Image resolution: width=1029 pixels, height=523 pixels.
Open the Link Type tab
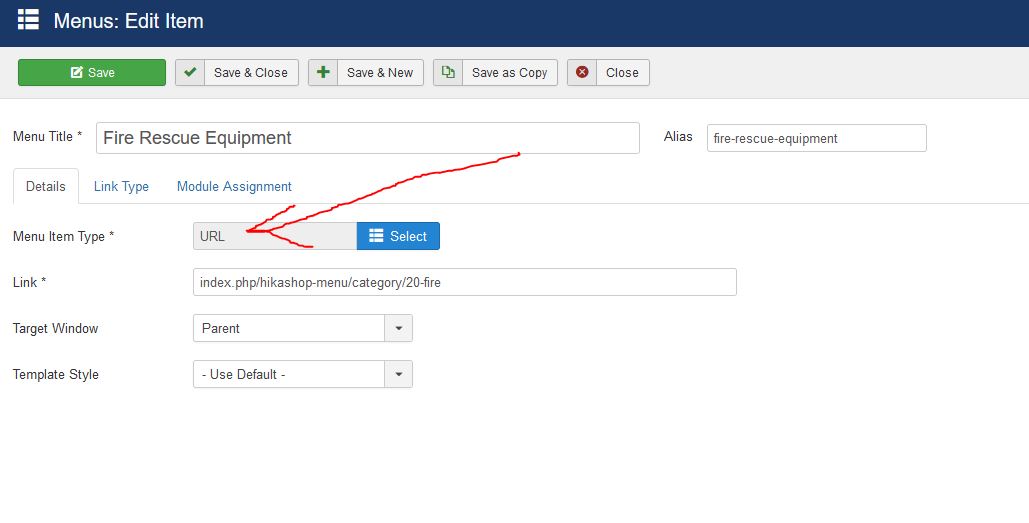121,186
